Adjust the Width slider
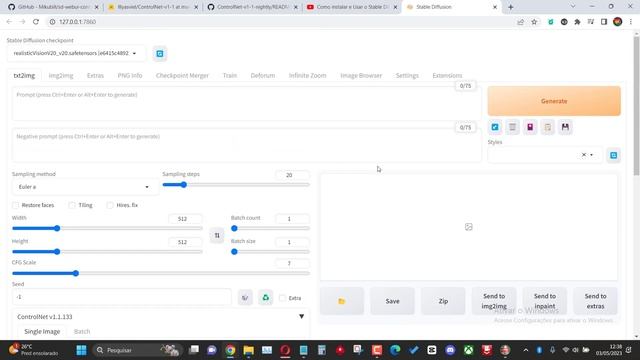This screenshot has width=640, height=360. [x=107, y=229]
